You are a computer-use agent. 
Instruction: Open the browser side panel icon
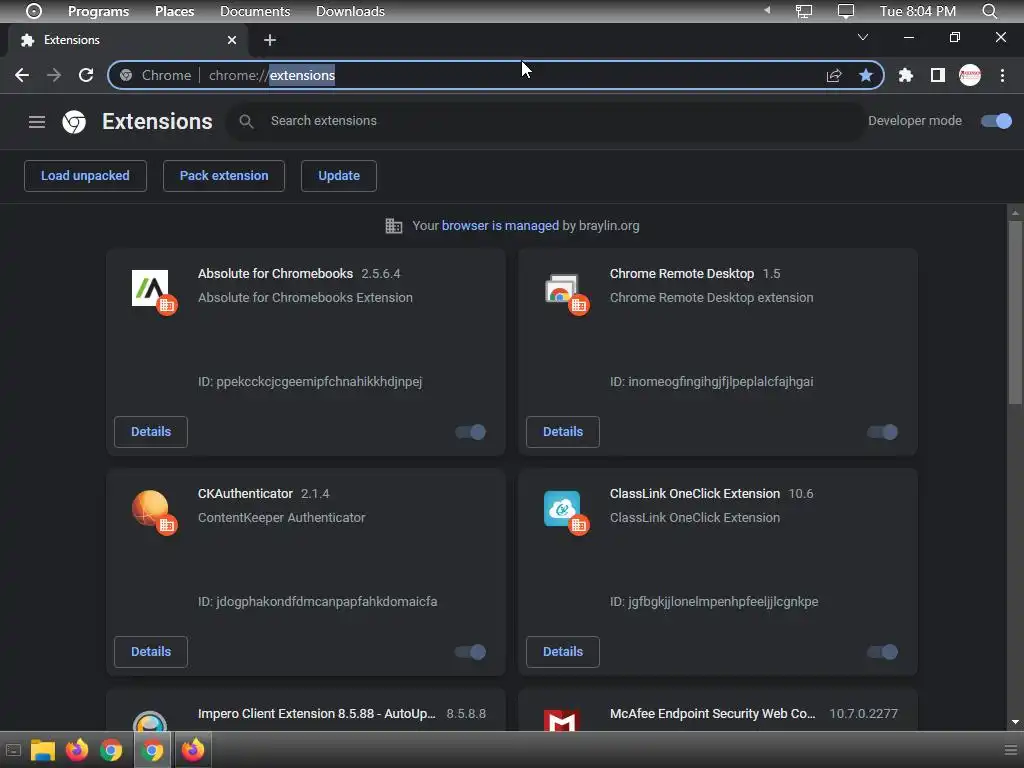[x=937, y=75]
